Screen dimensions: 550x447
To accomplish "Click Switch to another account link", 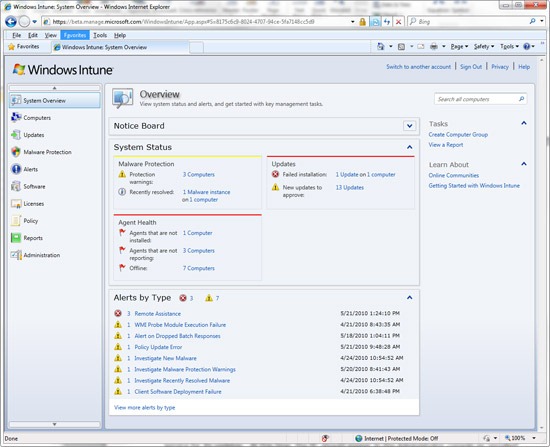I will (x=418, y=67).
